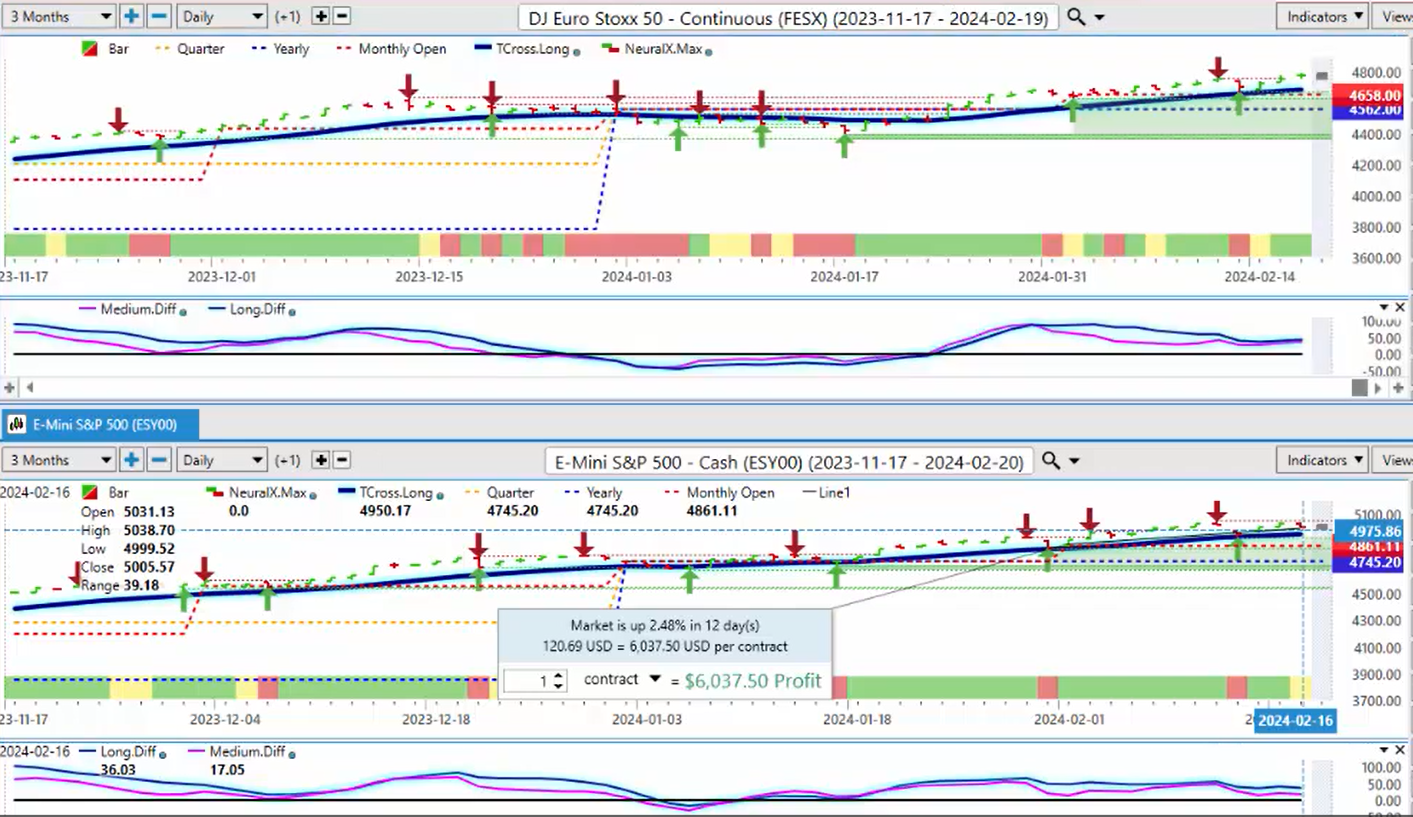This screenshot has width=1413, height=817.
Task: Open Long.Diff settings dot in FESX indicator panel
Action: (x=293, y=311)
